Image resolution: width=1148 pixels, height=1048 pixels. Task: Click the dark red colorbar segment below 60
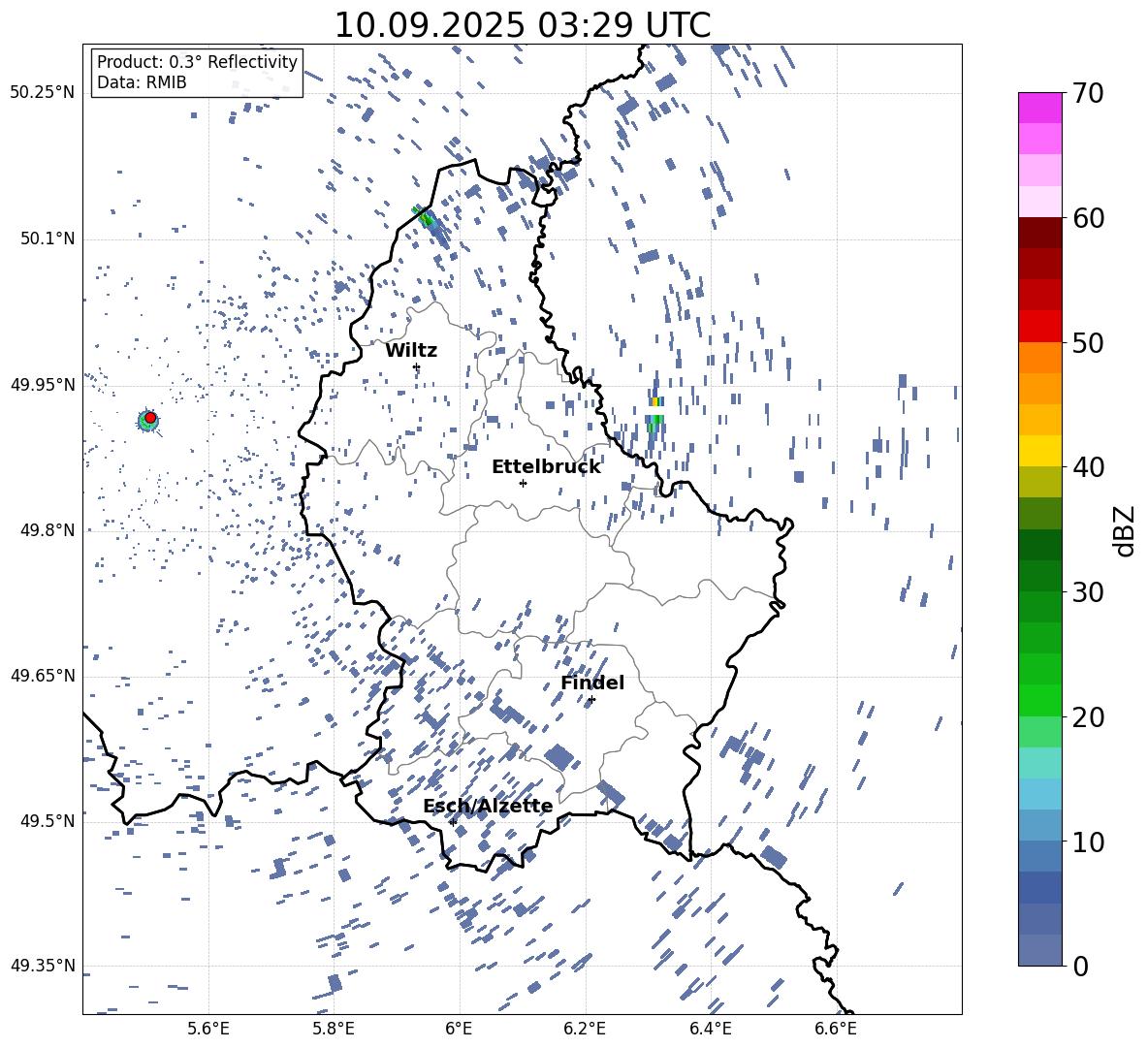click(x=1039, y=233)
